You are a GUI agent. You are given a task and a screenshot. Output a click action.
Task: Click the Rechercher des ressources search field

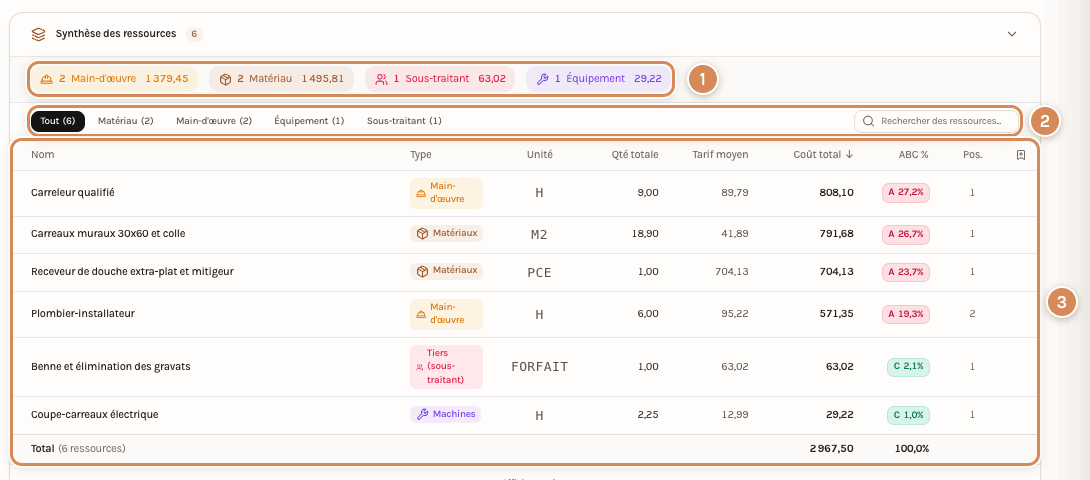pyautogui.click(x=936, y=121)
